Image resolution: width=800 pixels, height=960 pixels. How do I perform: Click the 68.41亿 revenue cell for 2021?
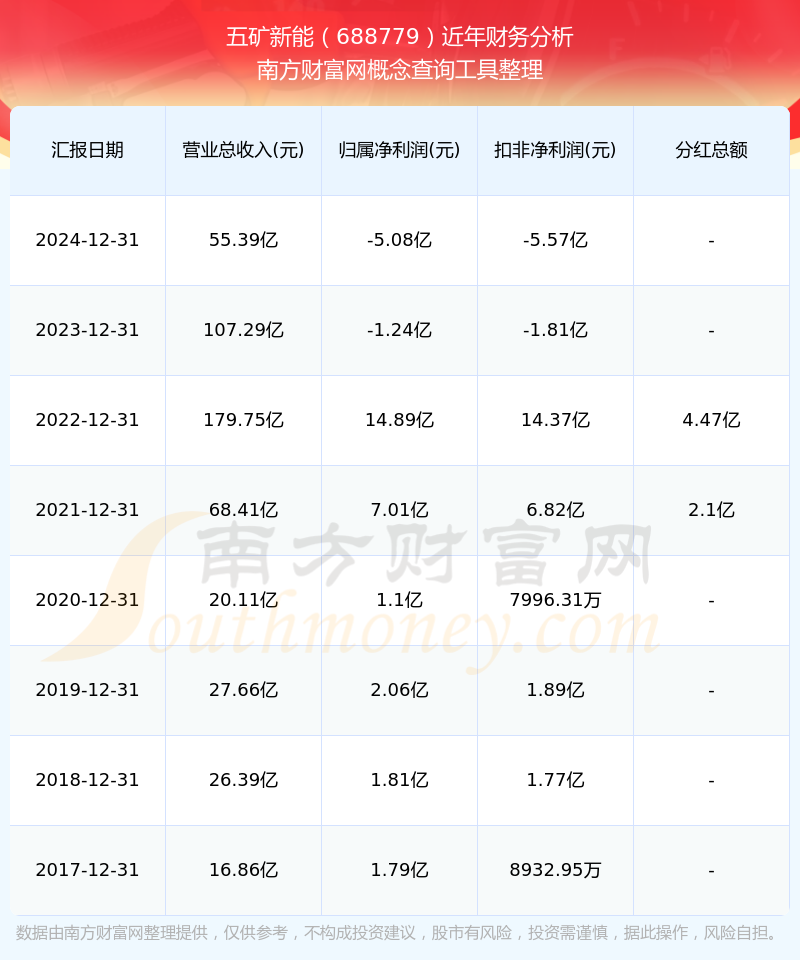(x=244, y=511)
